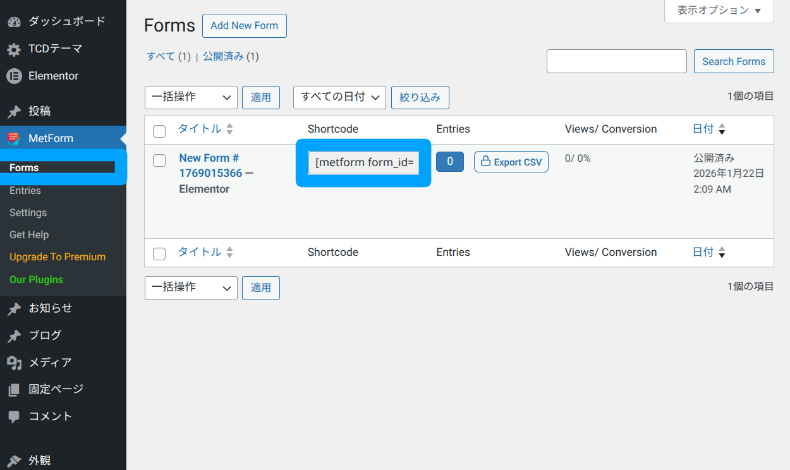Viewport: 790px width, 470px height.
Task: Open the bottom 一括操作 bulk actions dropdown
Action: pos(191,288)
